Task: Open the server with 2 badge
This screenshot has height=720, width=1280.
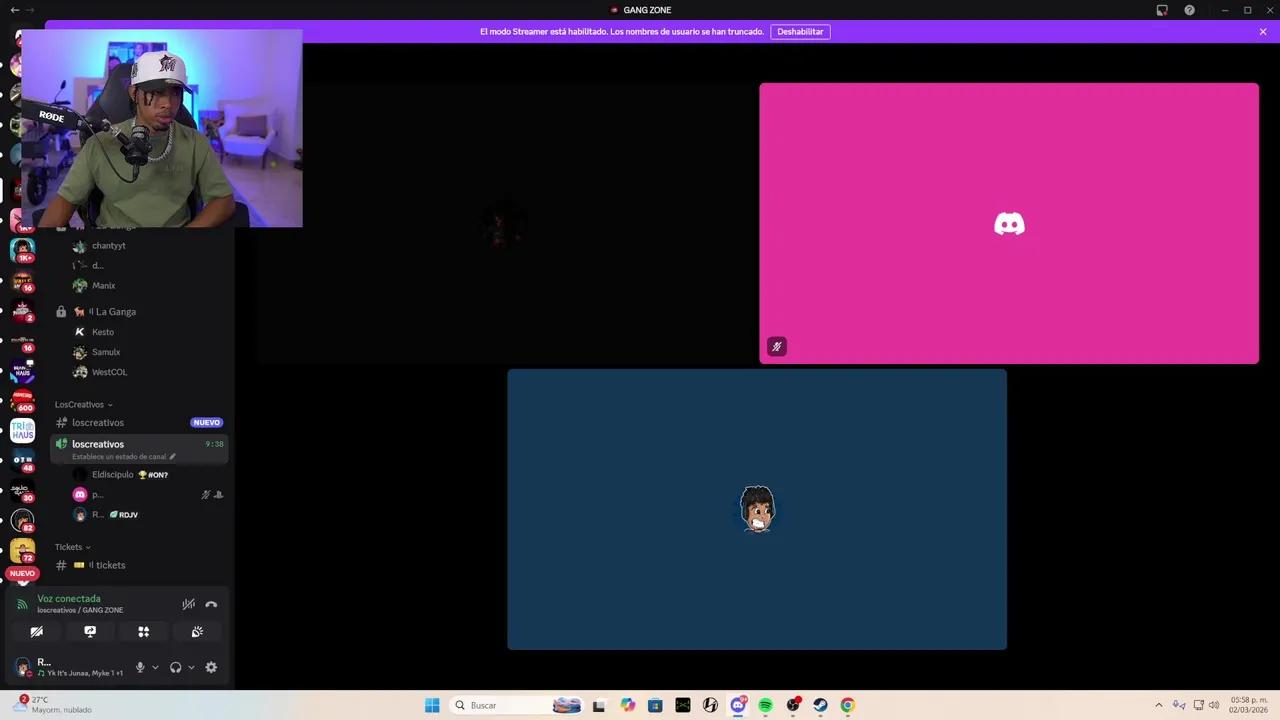Action: 22,310
